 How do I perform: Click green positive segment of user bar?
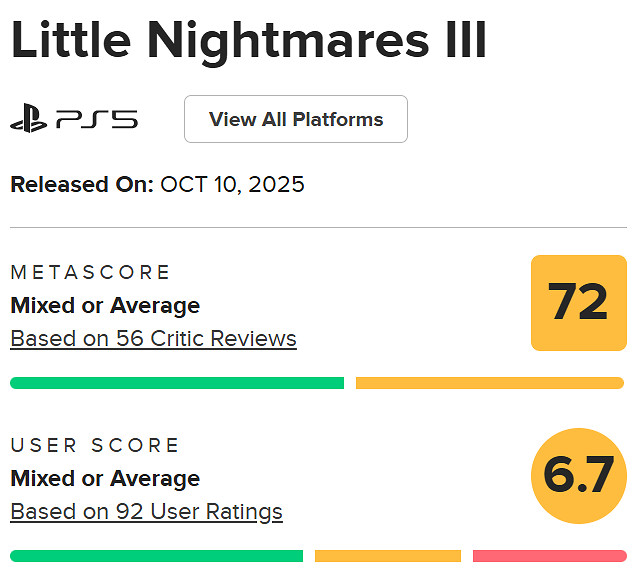point(156,556)
